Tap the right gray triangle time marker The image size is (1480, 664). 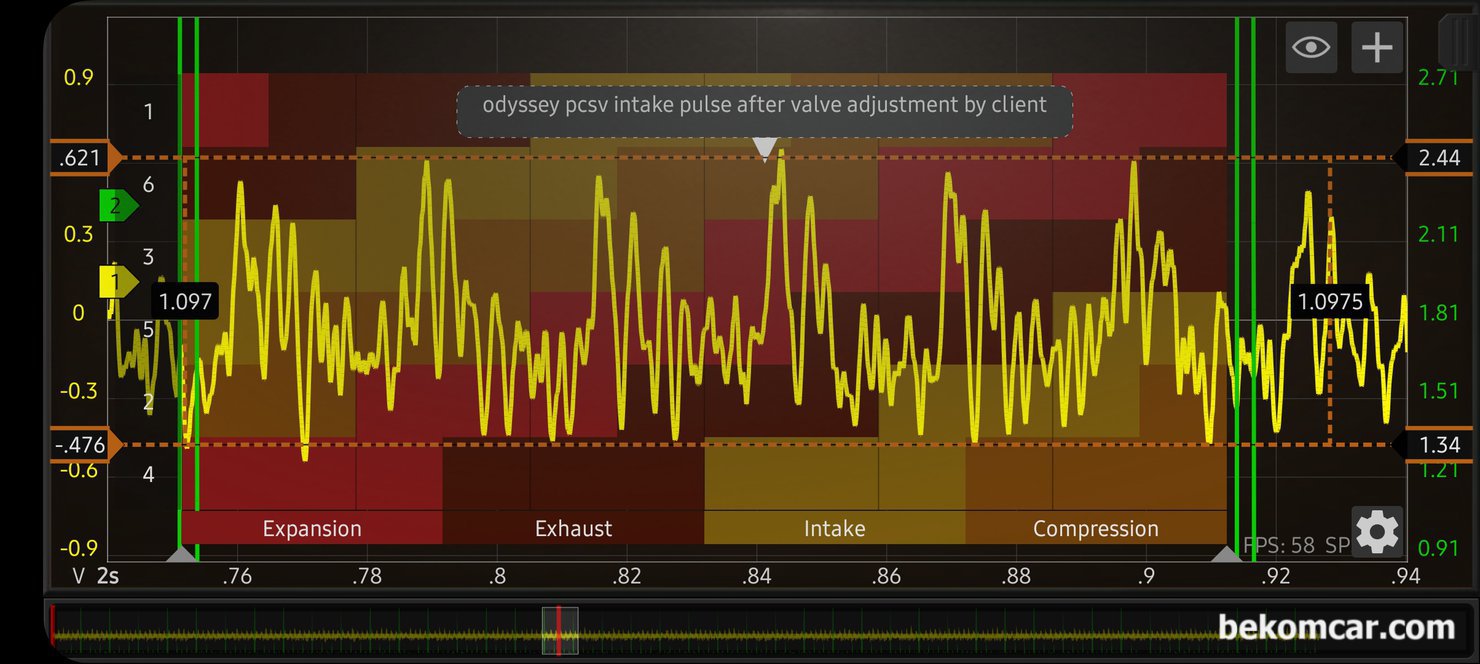[x=1227, y=553]
